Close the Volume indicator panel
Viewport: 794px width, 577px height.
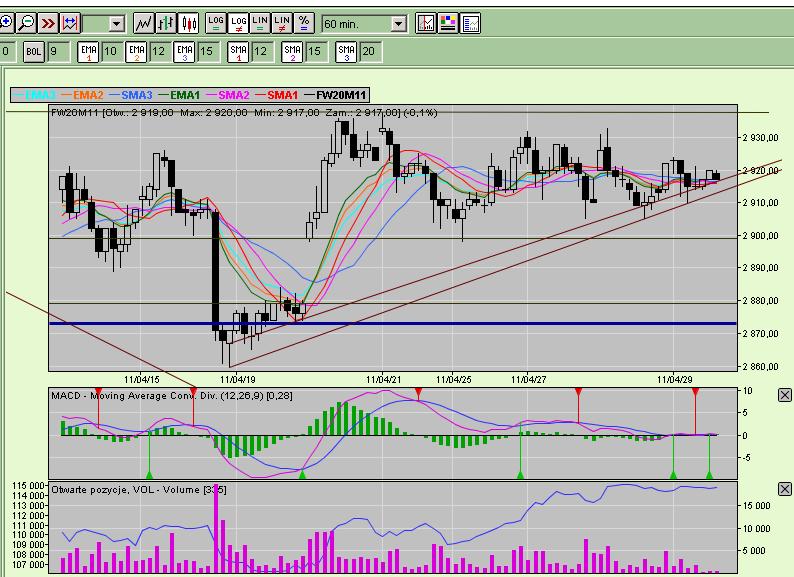784,489
